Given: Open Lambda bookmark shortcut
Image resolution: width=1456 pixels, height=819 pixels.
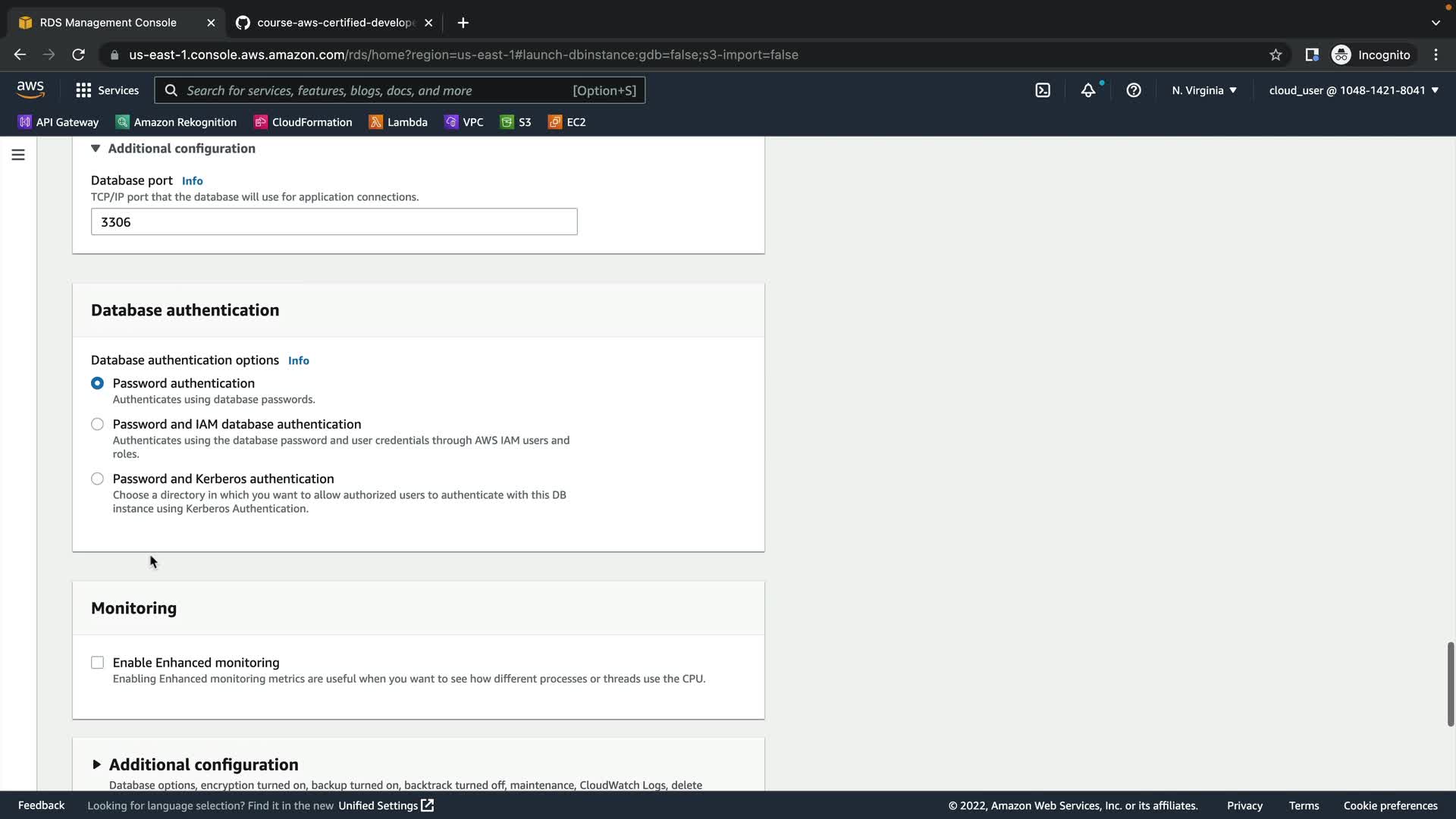Looking at the screenshot, I should (x=398, y=122).
